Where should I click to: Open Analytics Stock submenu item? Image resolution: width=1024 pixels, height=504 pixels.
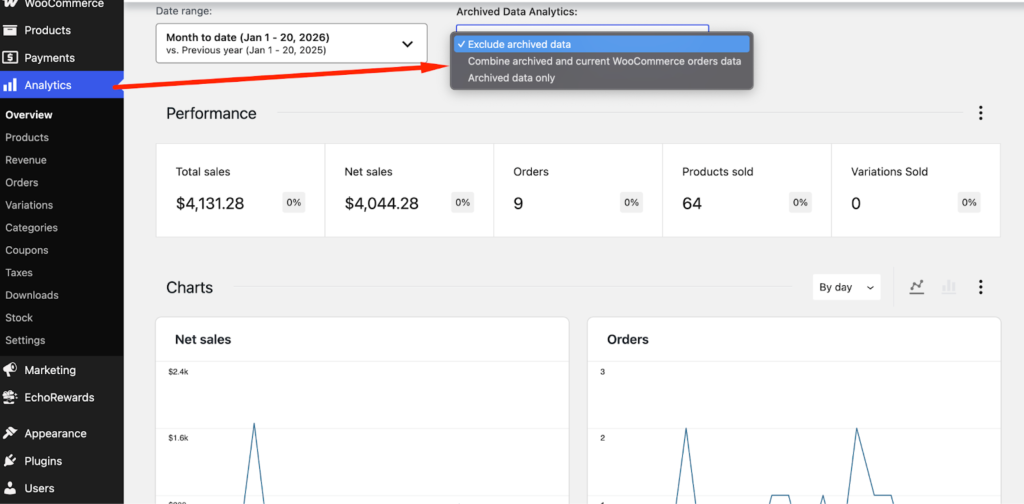pos(19,317)
